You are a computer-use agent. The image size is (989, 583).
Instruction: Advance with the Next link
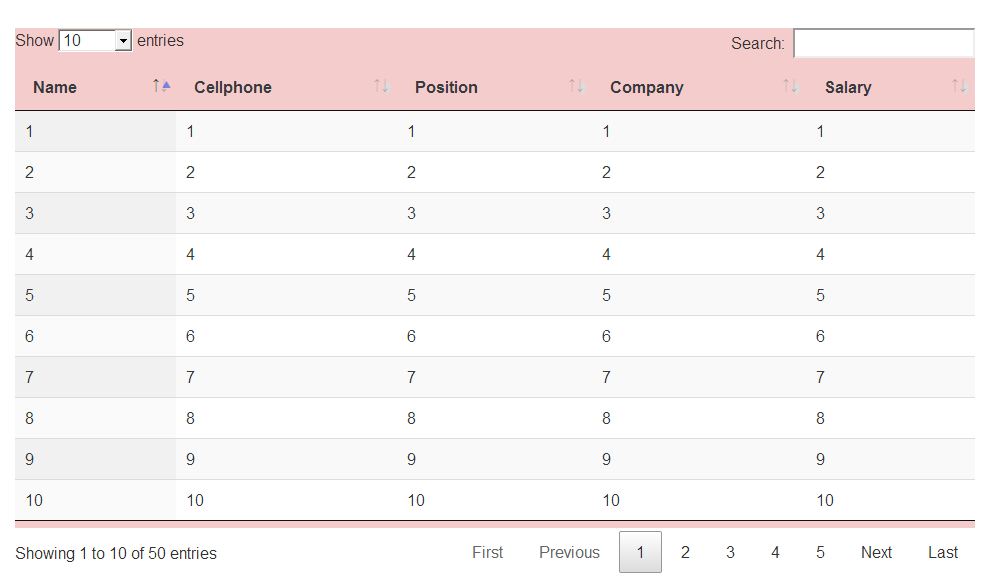tap(876, 552)
